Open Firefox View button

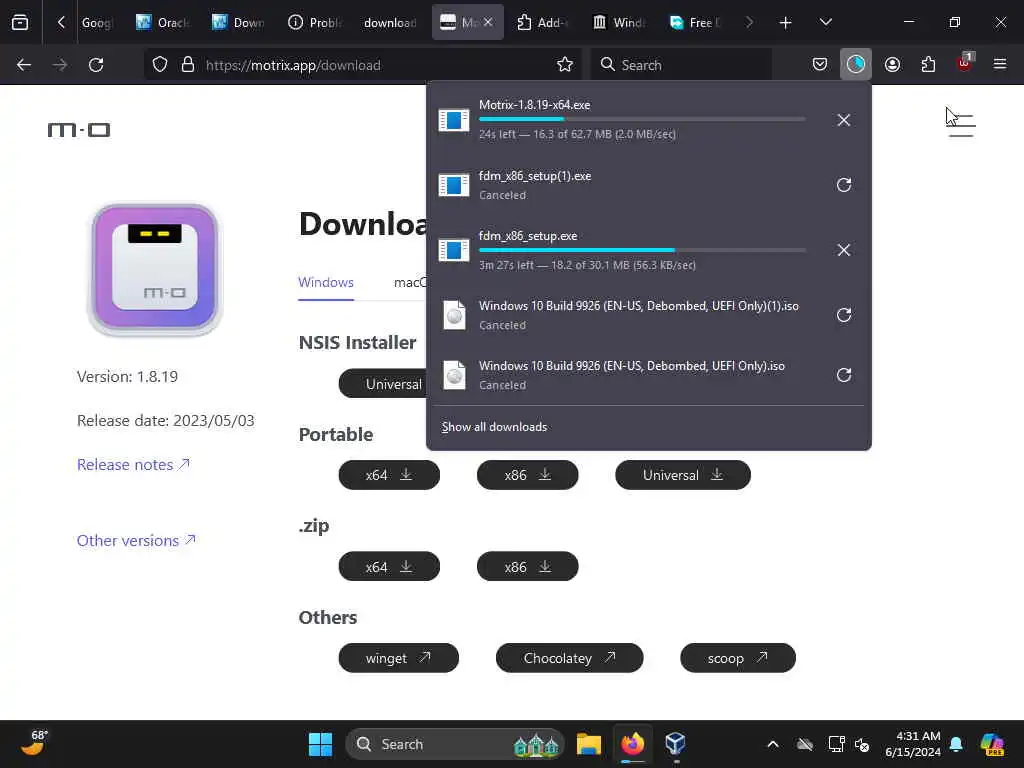coord(20,22)
